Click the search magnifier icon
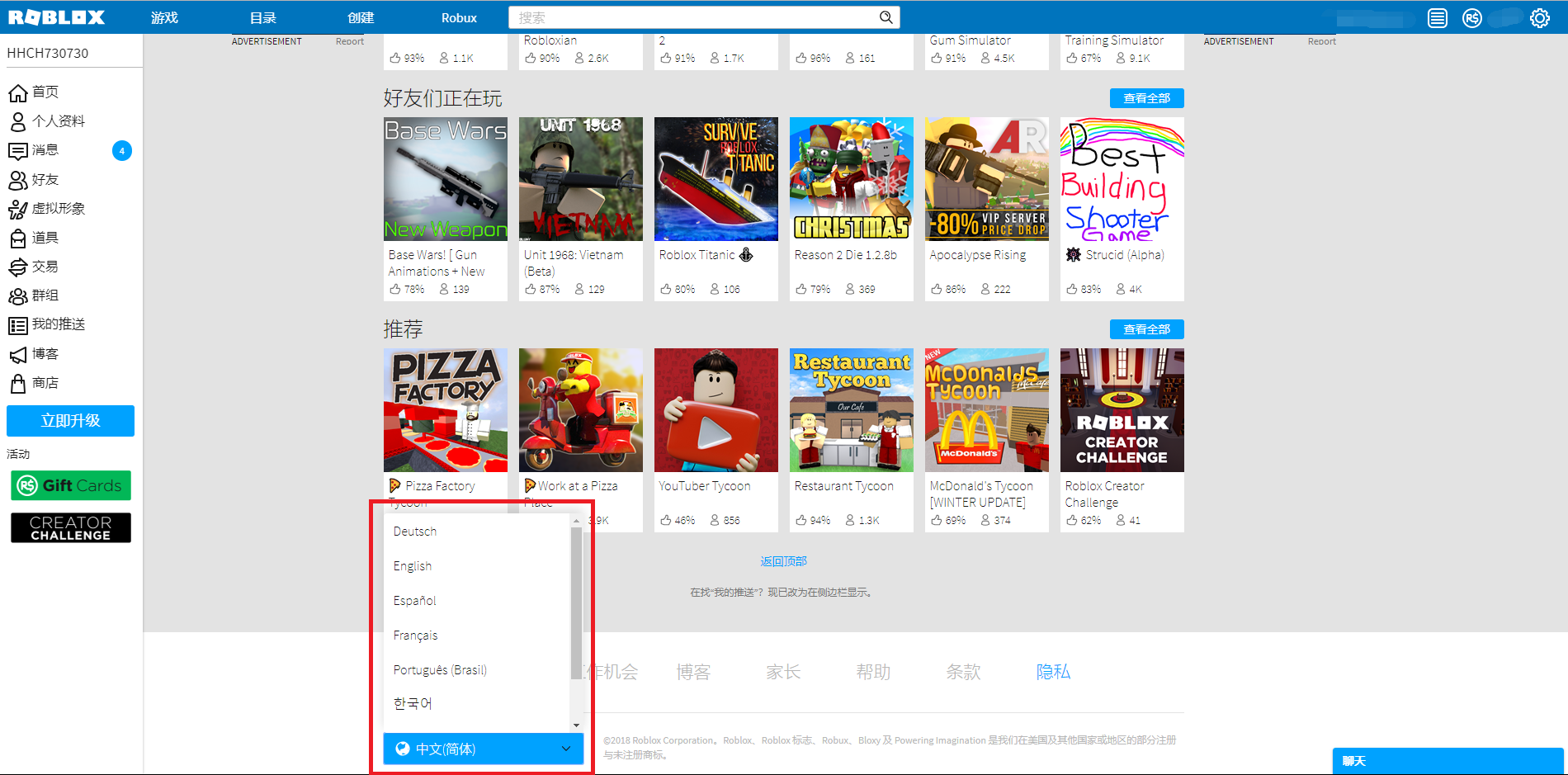 (x=886, y=17)
